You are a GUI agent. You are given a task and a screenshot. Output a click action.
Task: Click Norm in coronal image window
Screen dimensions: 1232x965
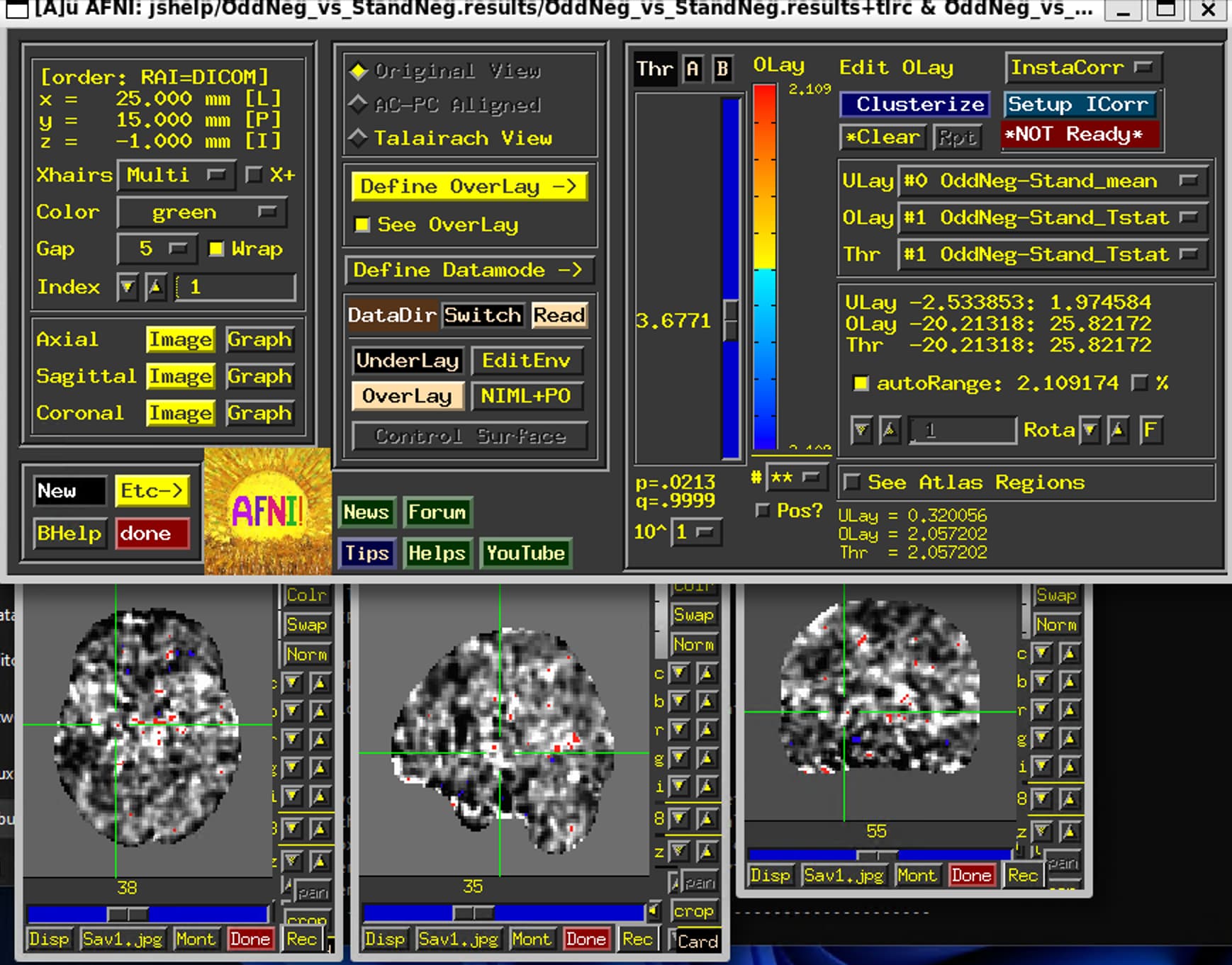(x=1056, y=625)
